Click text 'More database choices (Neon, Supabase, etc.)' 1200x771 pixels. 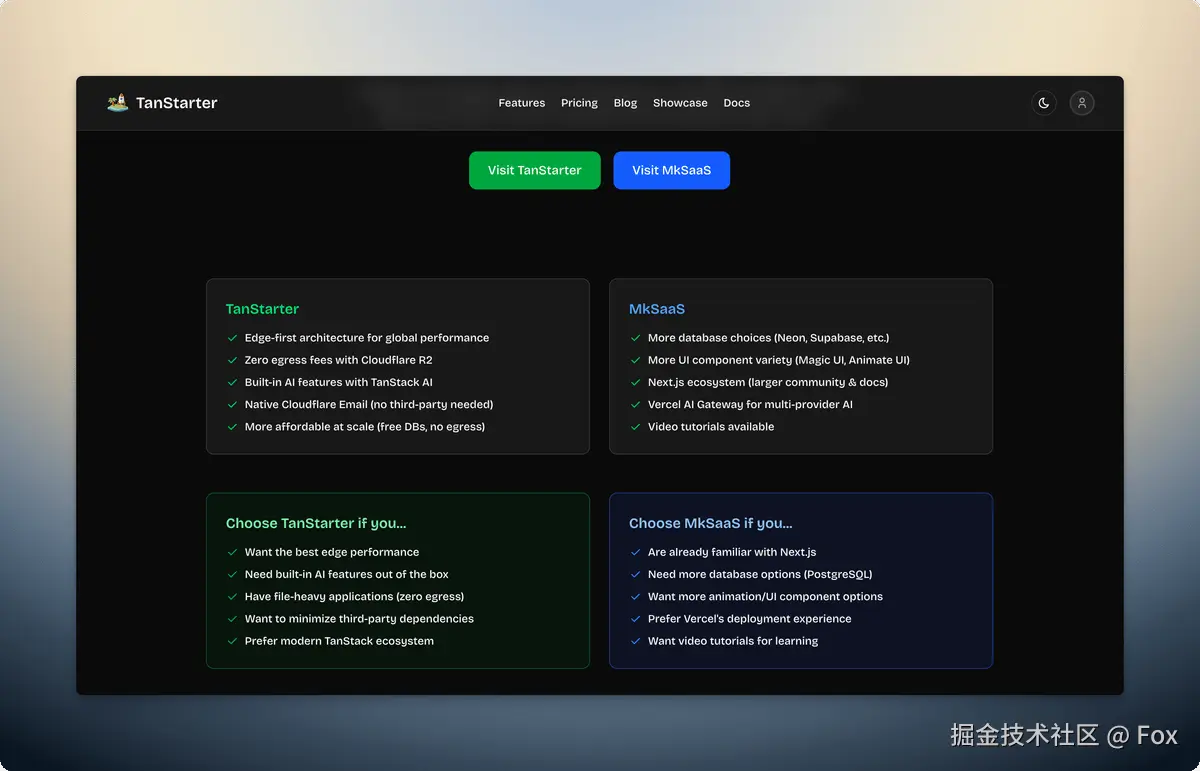point(769,338)
